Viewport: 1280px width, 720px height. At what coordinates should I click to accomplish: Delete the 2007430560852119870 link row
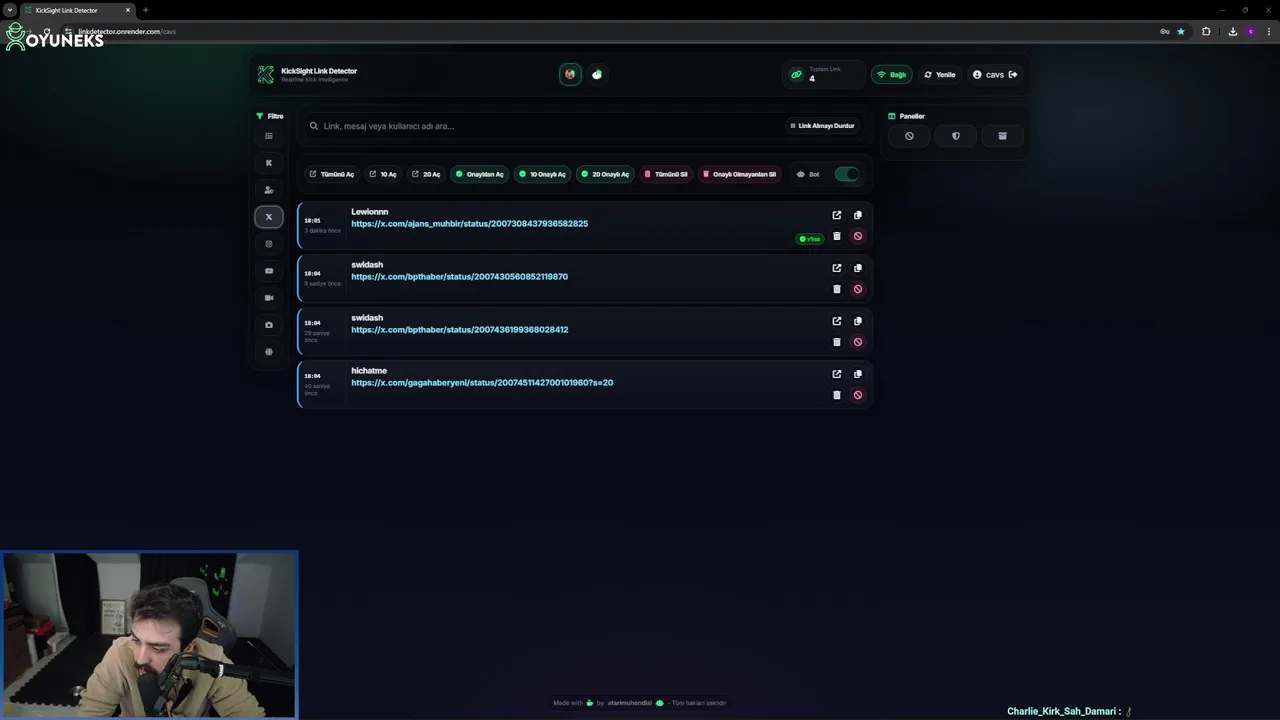pos(837,289)
